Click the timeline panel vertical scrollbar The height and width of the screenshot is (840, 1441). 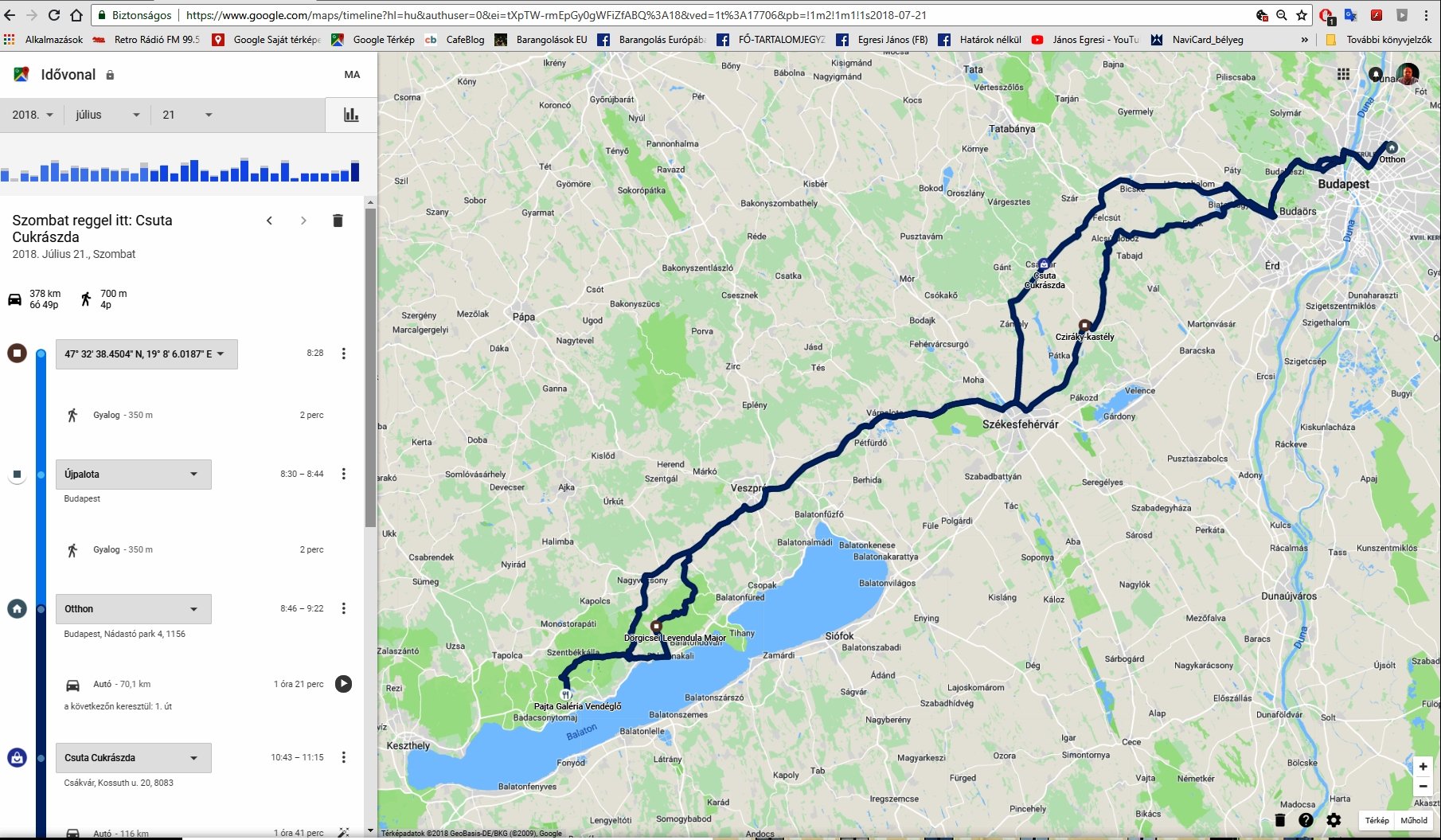370,366
